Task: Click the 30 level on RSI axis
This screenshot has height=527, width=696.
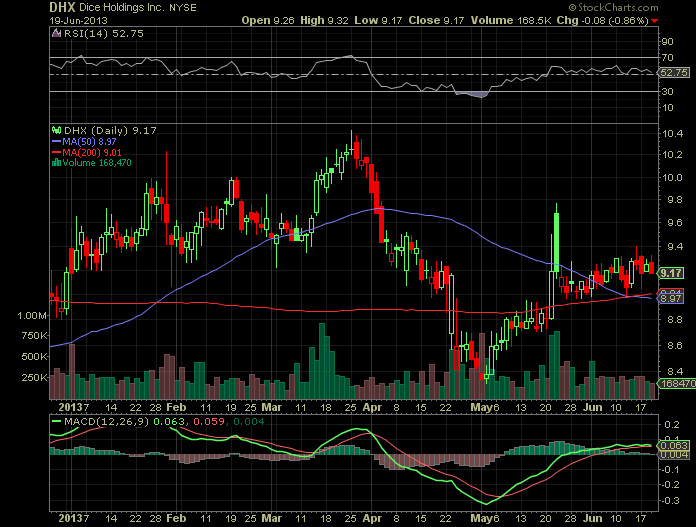Action: (x=667, y=91)
